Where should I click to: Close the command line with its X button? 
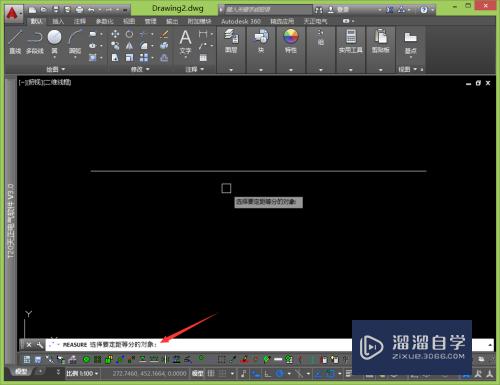(x=29, y=345)
